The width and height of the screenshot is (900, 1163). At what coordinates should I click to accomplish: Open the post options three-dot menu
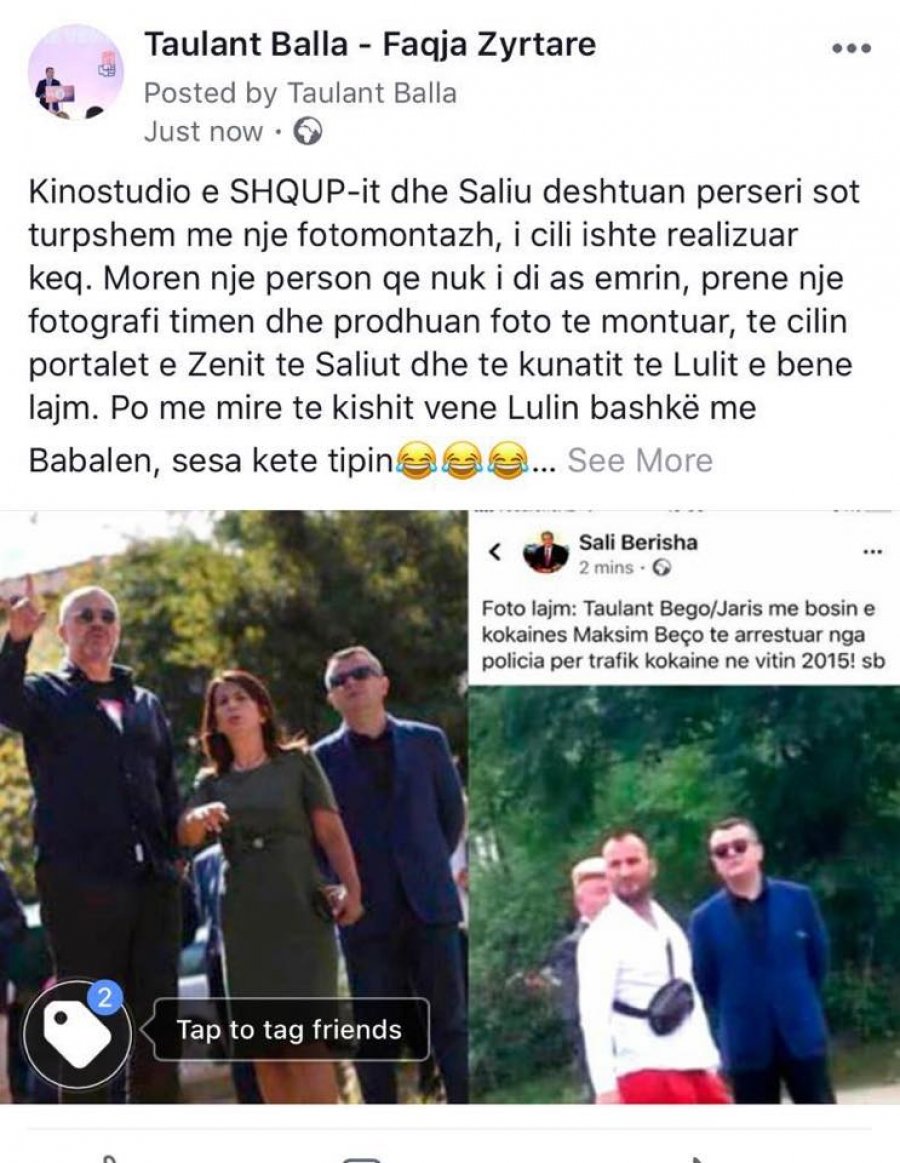851,48
